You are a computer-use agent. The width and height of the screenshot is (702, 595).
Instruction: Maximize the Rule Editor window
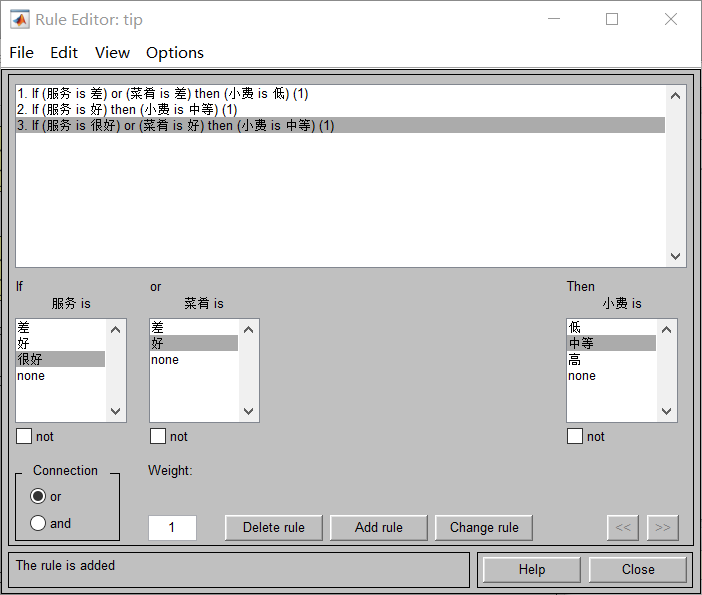click(x=612, y=19)
